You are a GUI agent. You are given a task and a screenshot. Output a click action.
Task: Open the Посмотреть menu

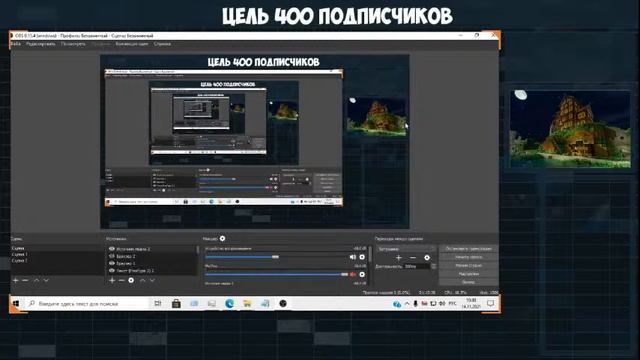click(x=73, y=44)
